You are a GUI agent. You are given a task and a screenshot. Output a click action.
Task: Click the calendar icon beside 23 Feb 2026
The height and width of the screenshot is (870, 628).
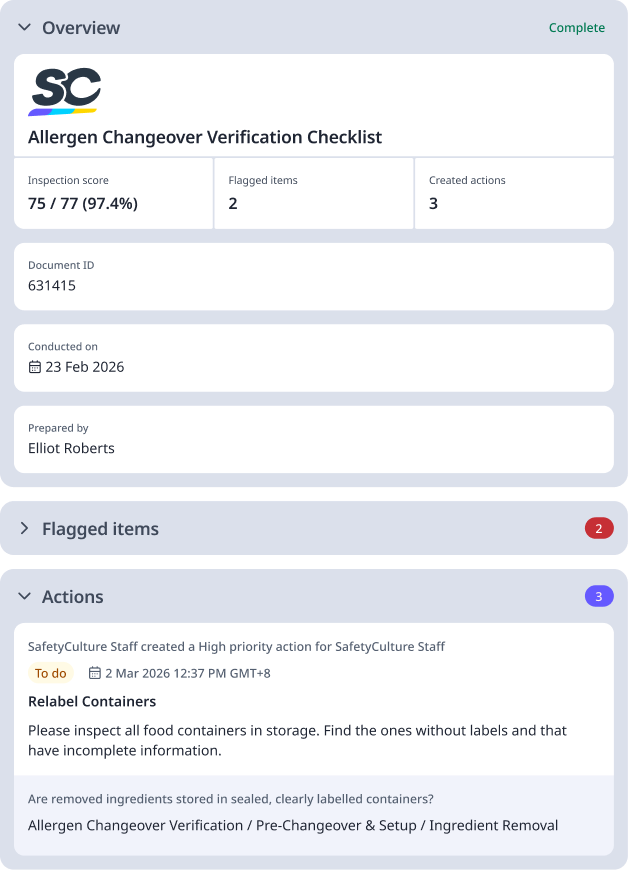coord(35,367)
